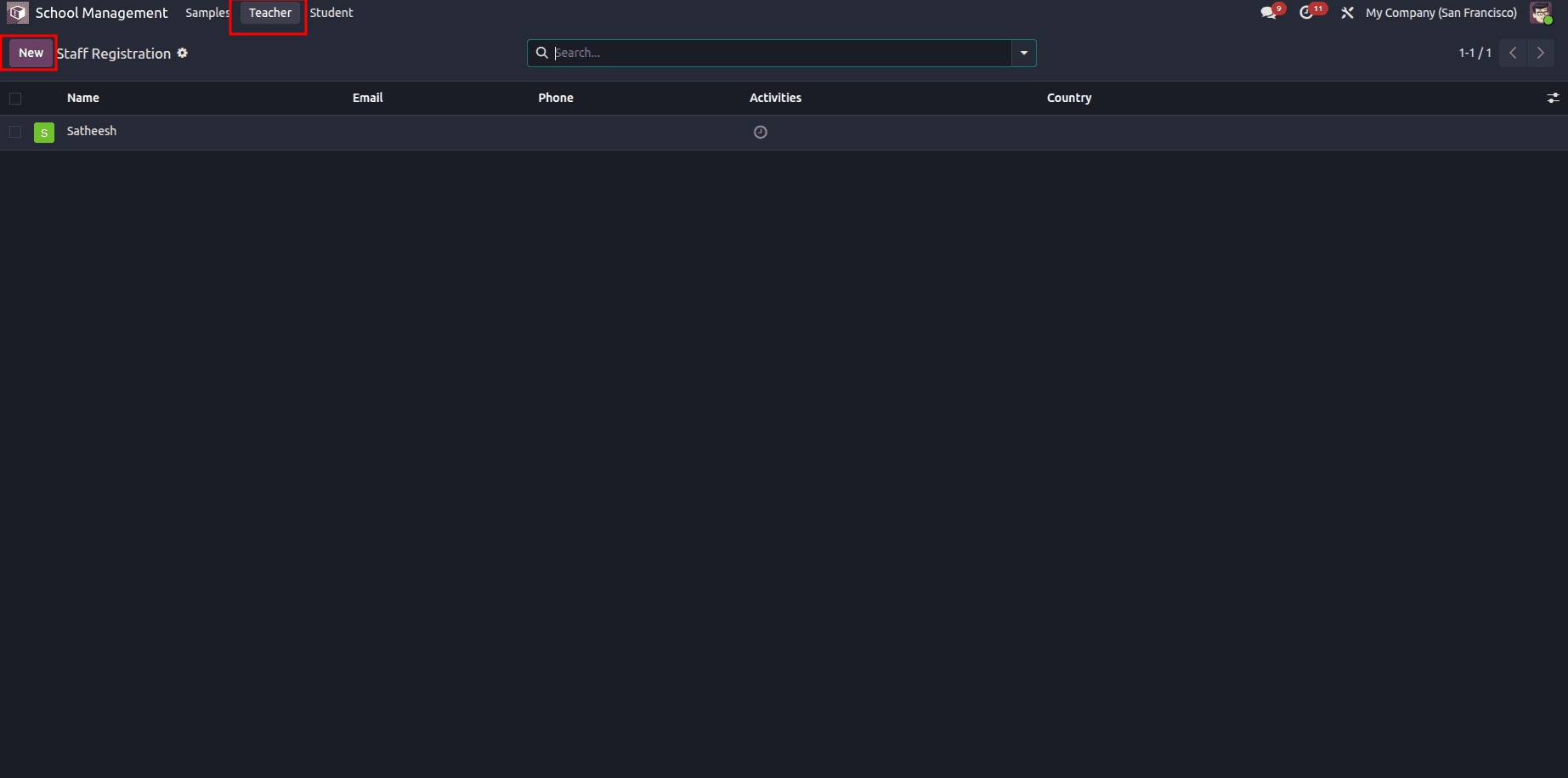Click the next page arrow in pager
Screen dimensions: 1568x778
pyautogui.click(x=1540, y=53)
